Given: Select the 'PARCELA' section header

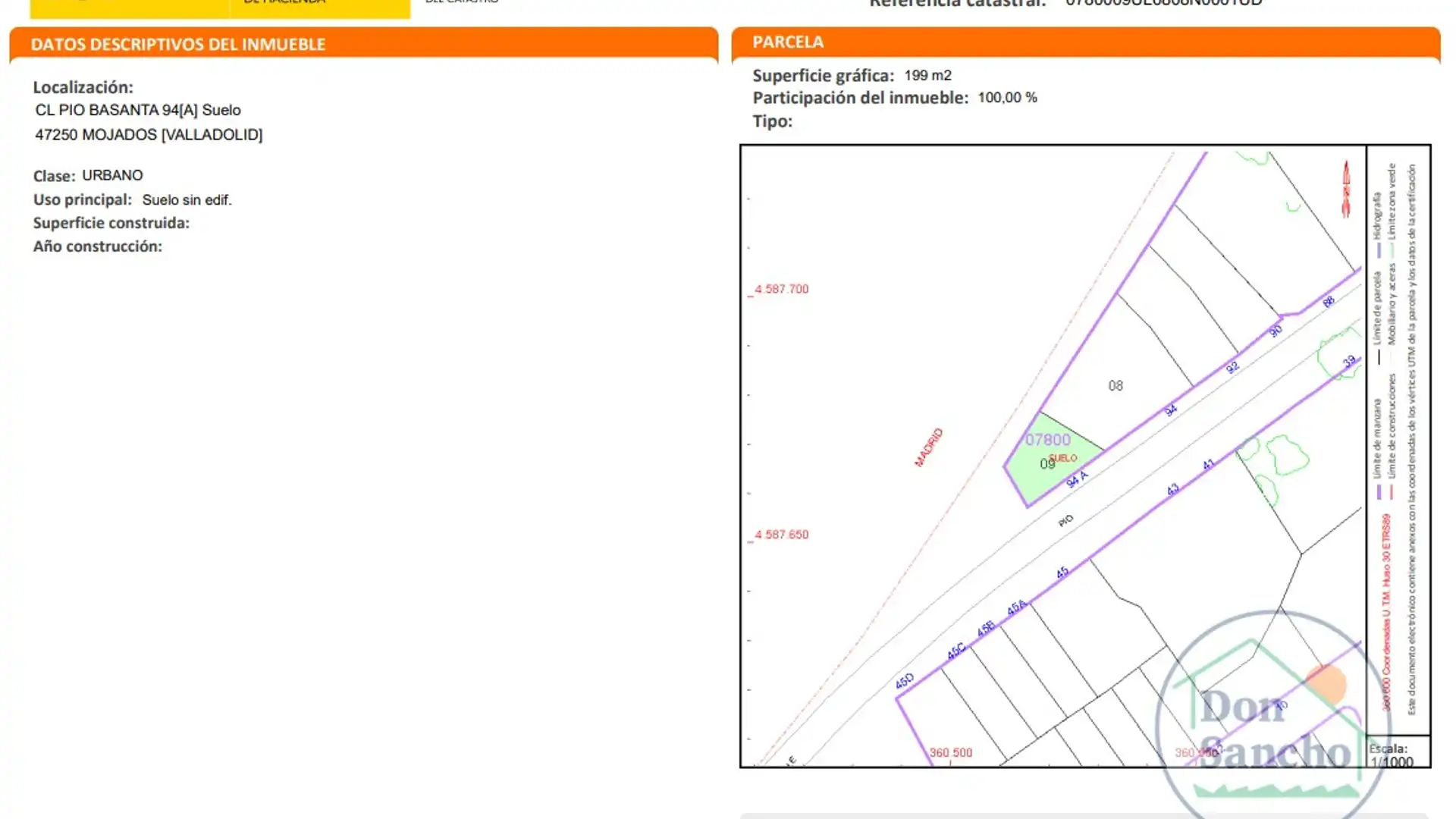Looking at the screenshot, I should [x=787, y=42].
